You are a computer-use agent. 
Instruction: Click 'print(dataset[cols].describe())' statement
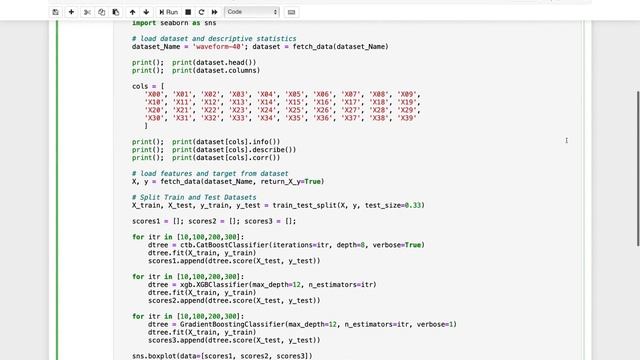[234, 150]
